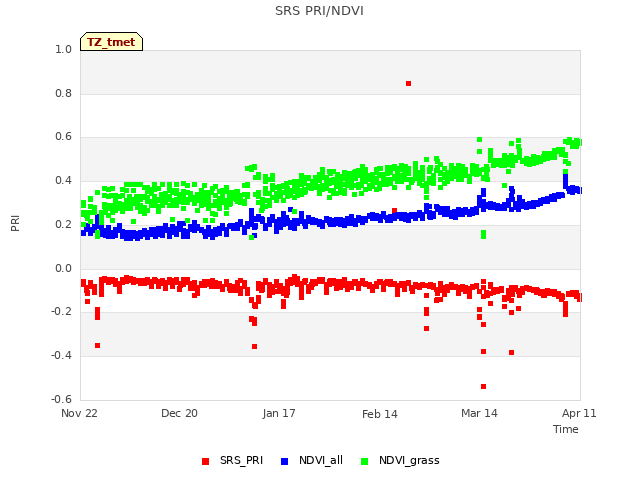Image resolution: width=640 pixels, height=480 pixels.
Task: Click the Nov 22 axis tick label
Action: (79, 413)
